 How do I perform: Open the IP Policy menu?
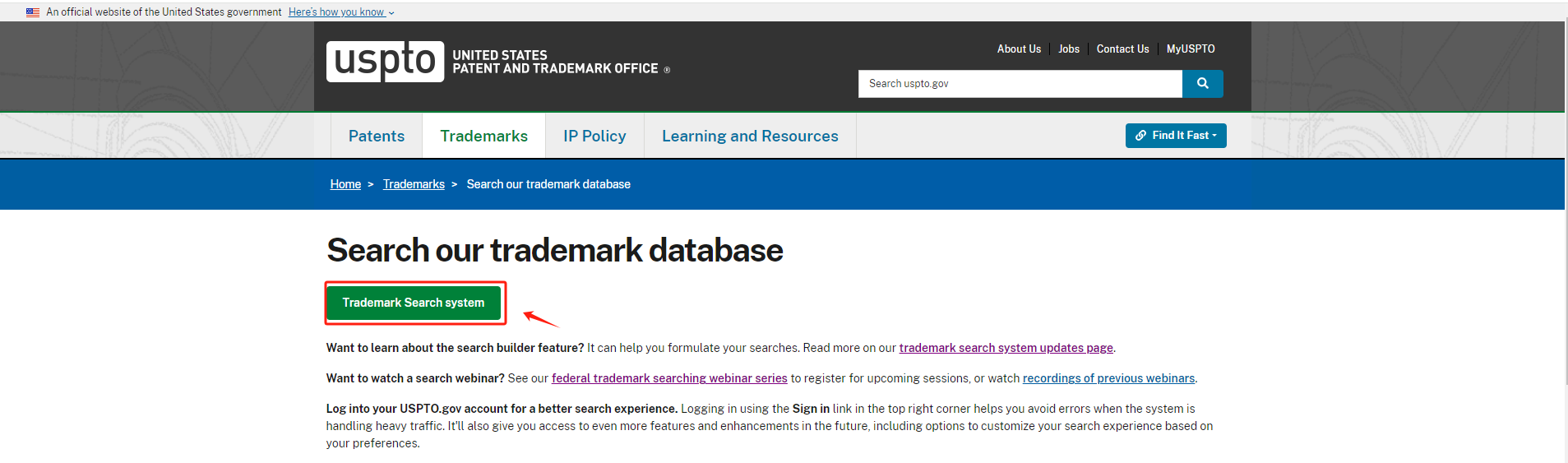point(594,137)
